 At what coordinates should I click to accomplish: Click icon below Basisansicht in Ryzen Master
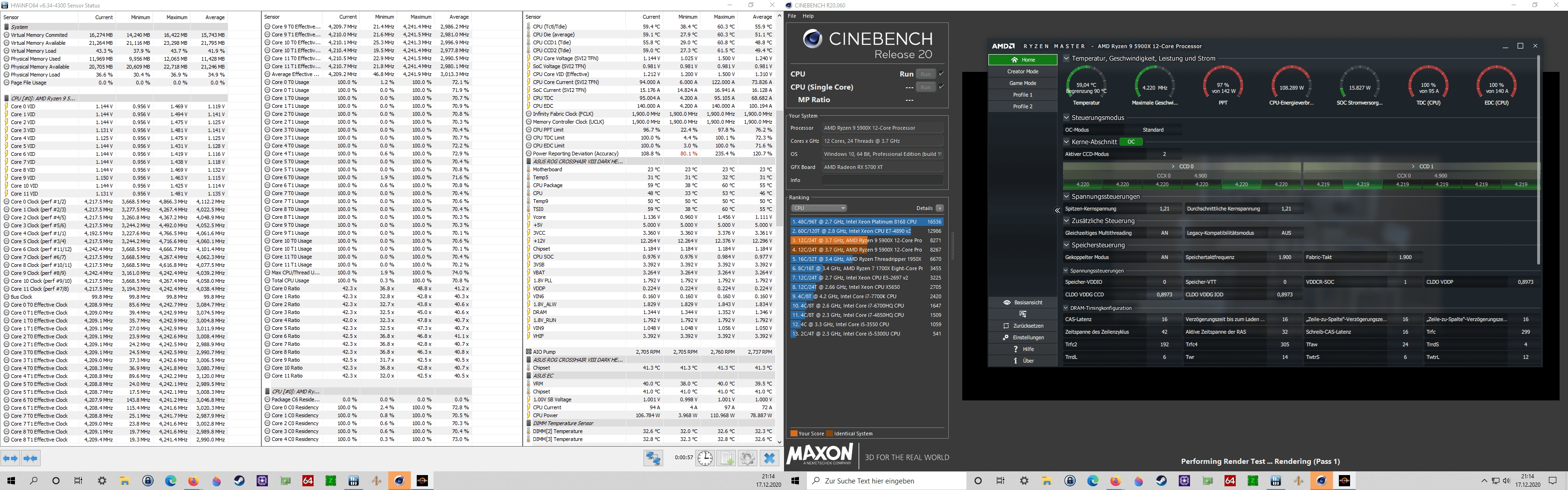tap(1022, 314)
